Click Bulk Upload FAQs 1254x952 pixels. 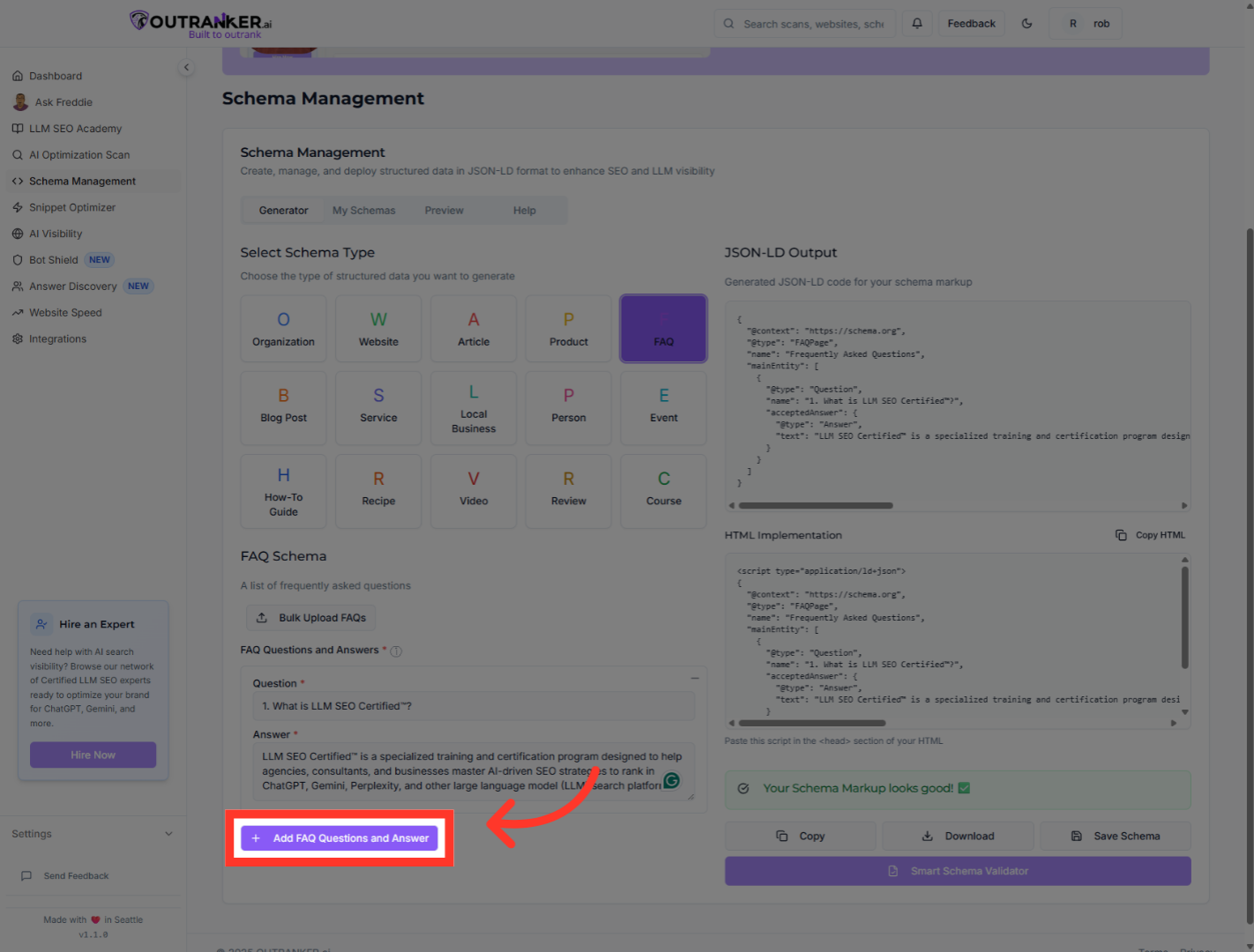[x=311, y=618]
